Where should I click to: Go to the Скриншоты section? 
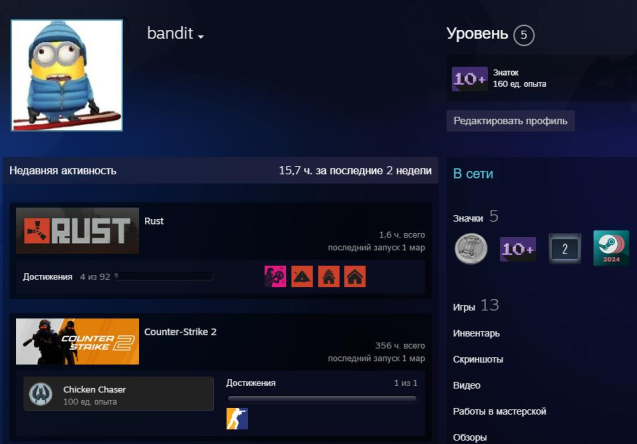coord(478,360)
